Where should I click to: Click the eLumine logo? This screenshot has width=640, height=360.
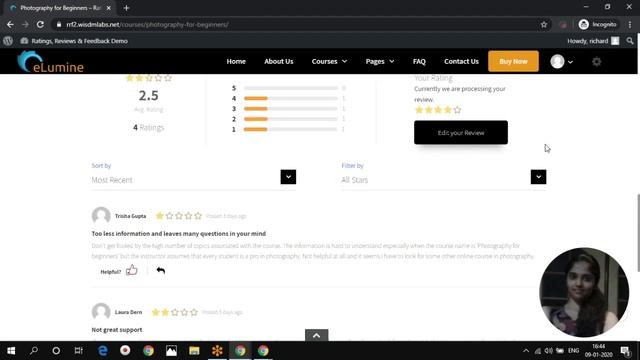point(50,62)
